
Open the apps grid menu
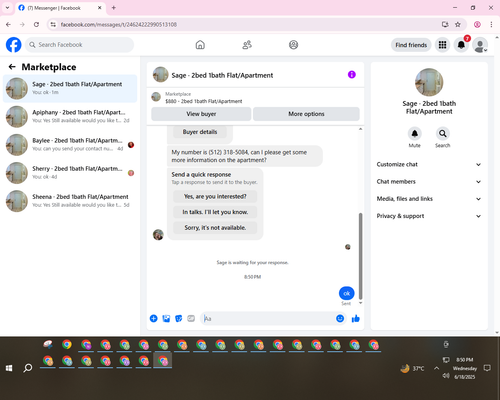(x=442, y=45)
